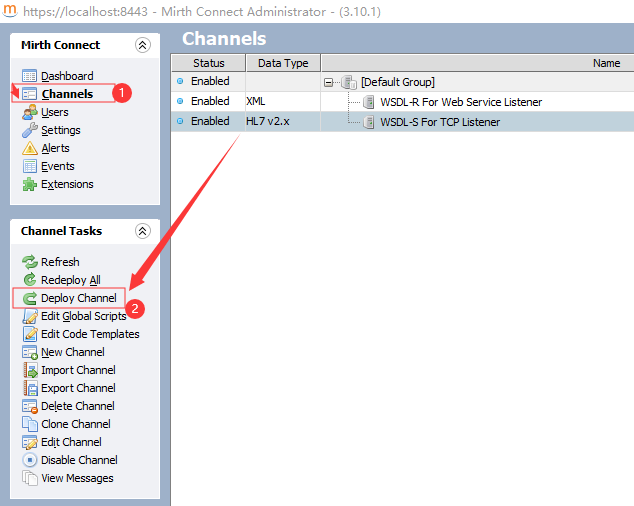Sort by the Status column header
Screen dimensions: 634x506
(x=208, y=63)
